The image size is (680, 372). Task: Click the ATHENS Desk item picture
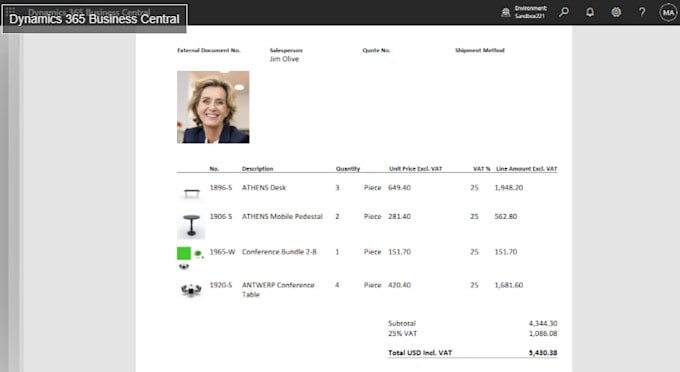click(191, 193)
